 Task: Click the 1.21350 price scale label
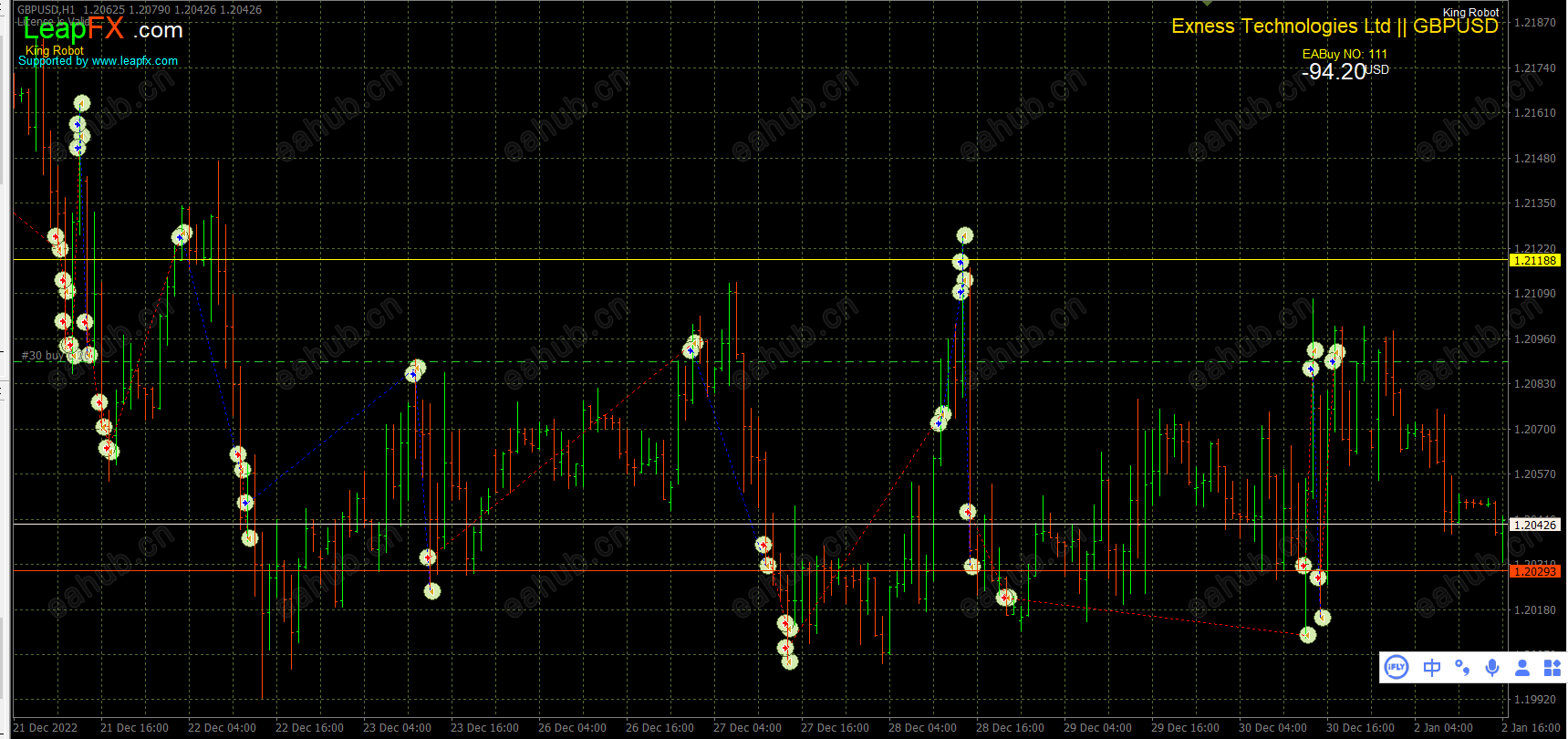(x=1535, y=203)
